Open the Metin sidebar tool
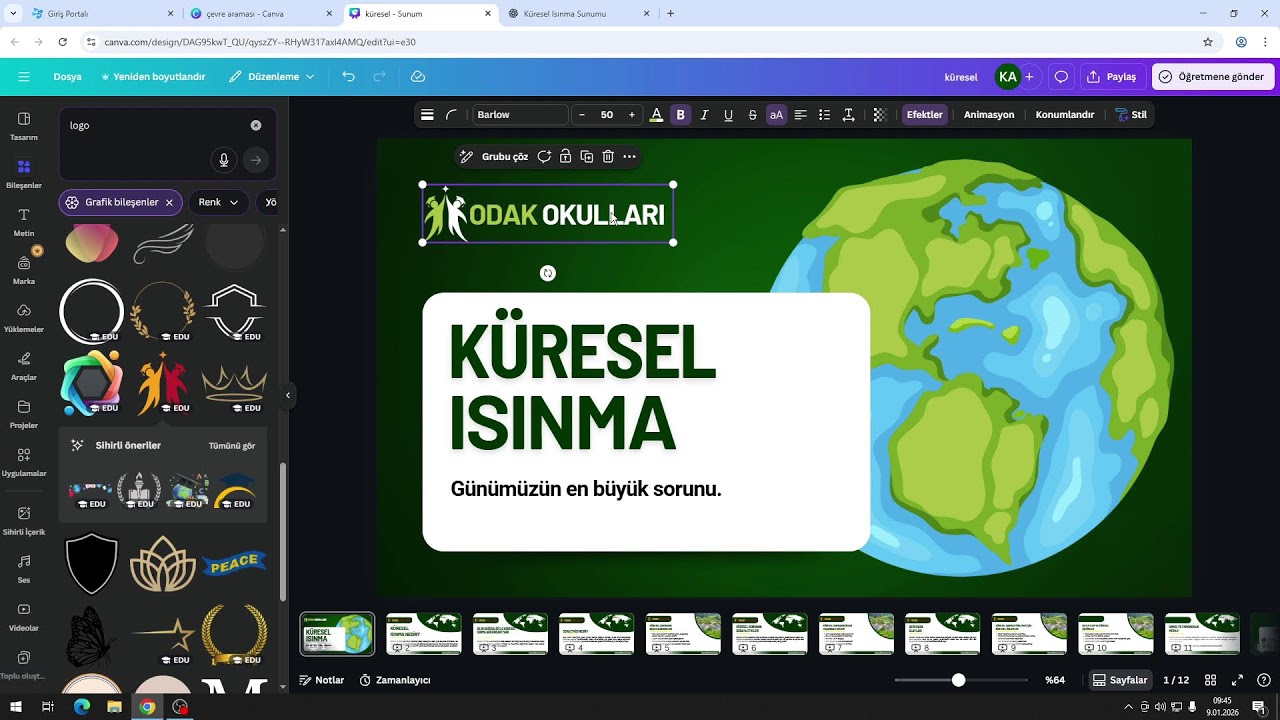This screenshot has width=1280, height=720. (x=24, y=221)
